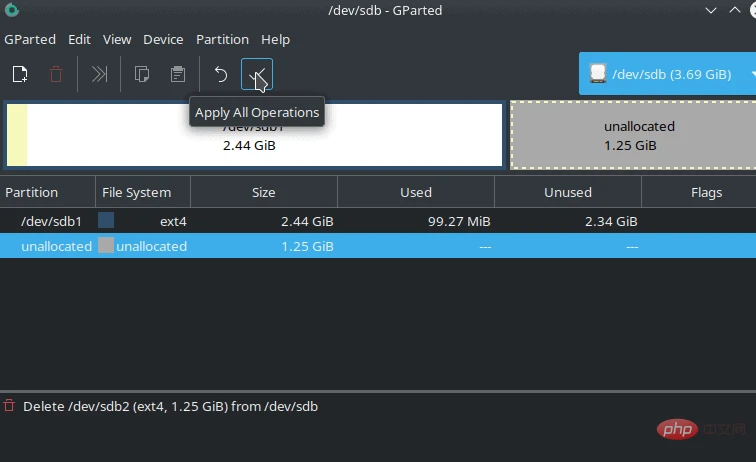This screenshot has width=756, height=462.
Task: Open the Partition menu
Action: click(x=222, y=40)
